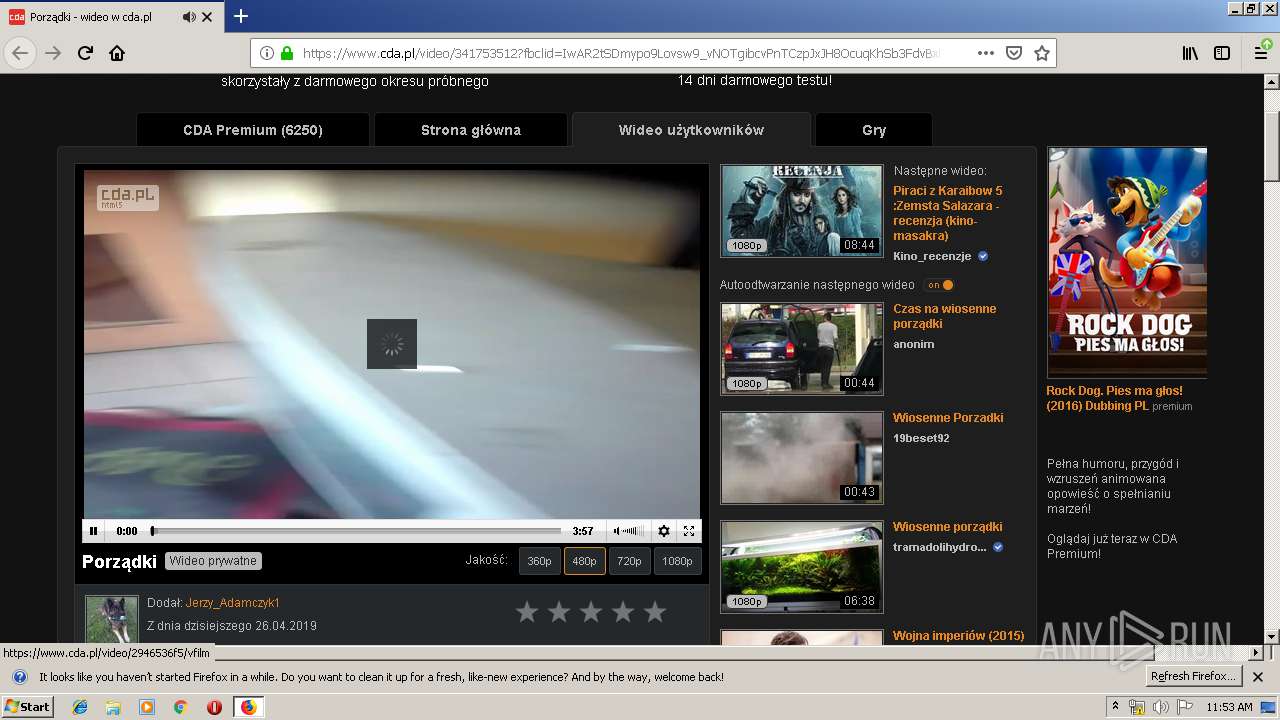Open the Gry tab
This screenshot has width=1280, height=720.
(874, 130)
